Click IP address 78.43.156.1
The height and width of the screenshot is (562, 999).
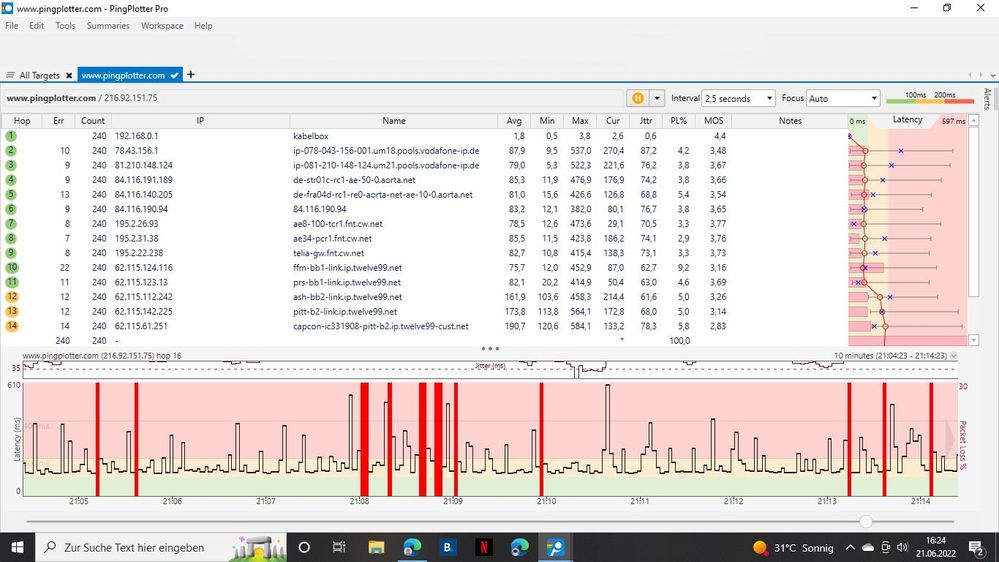136,150
